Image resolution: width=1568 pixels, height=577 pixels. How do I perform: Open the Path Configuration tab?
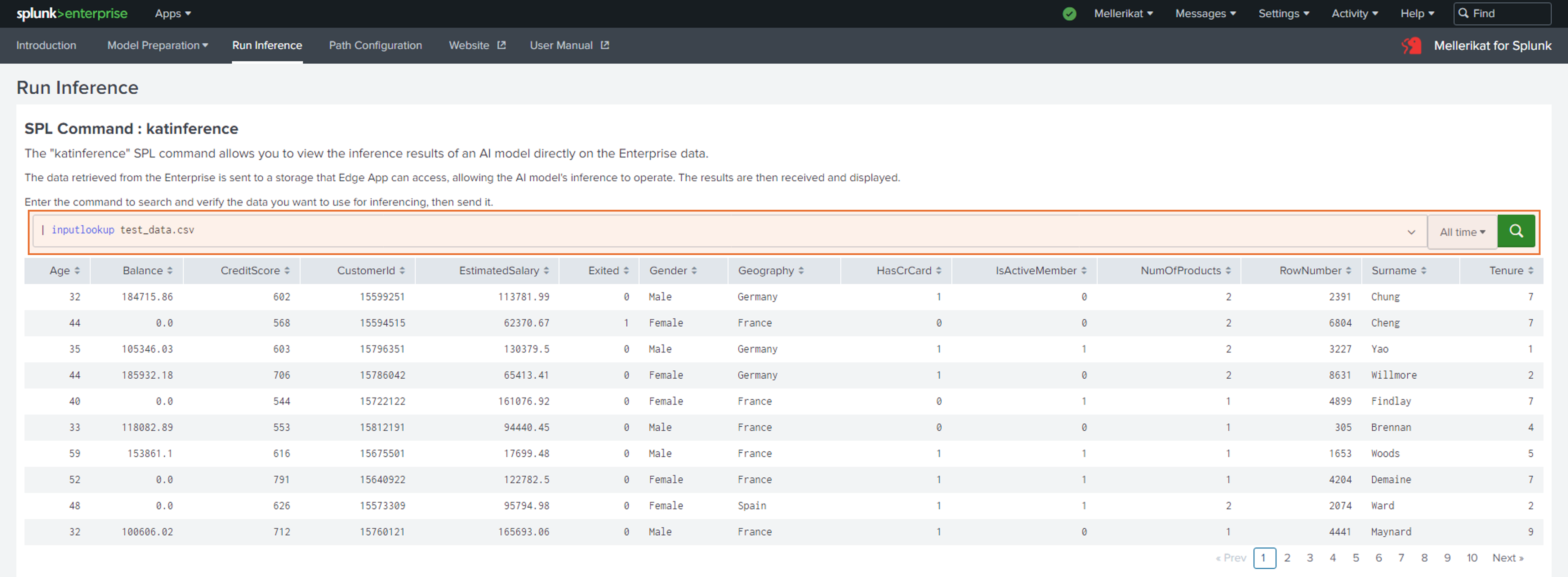(x=375, y=46)
